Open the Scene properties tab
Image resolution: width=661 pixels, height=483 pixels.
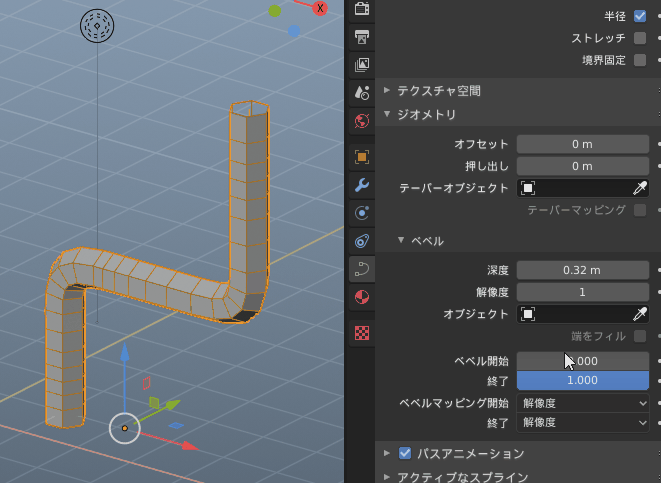[362, 93]
